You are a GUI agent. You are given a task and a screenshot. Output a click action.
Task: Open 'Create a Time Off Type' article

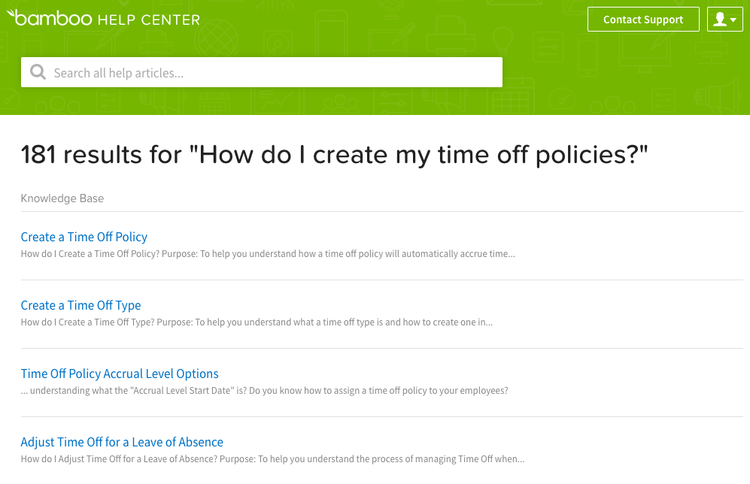(x=81, y=305)
